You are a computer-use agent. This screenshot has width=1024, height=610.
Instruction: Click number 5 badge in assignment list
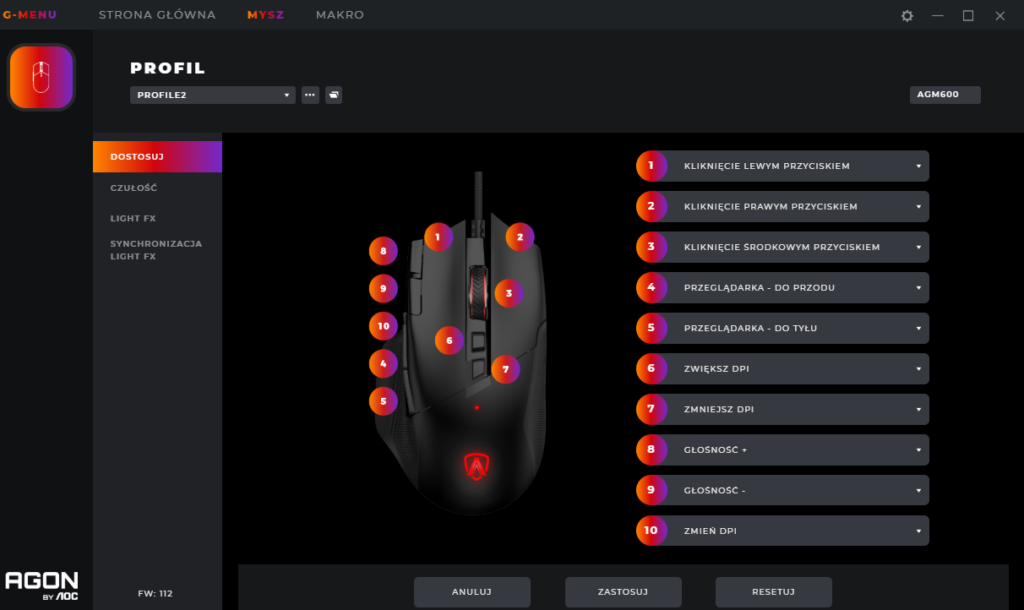[x=651, y=328]
